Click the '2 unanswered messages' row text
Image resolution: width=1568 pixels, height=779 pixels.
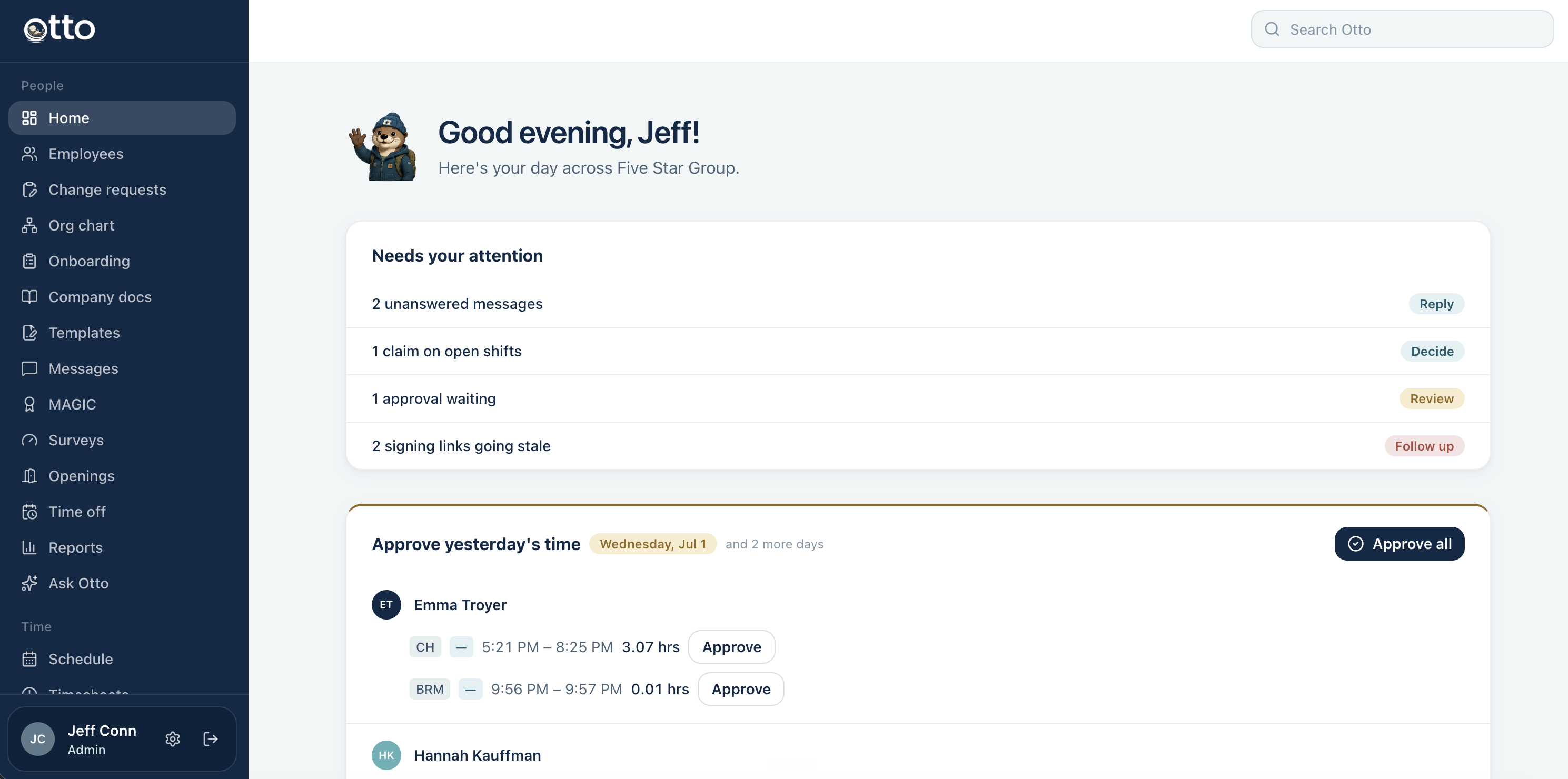pos(457,304)
